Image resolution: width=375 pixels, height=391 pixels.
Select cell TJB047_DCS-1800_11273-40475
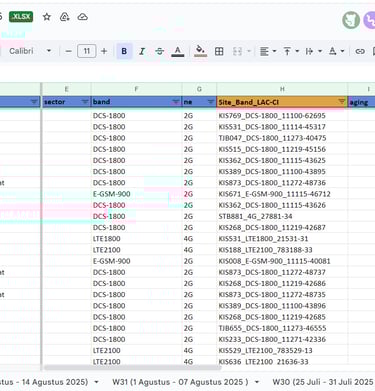click(282, 138)
